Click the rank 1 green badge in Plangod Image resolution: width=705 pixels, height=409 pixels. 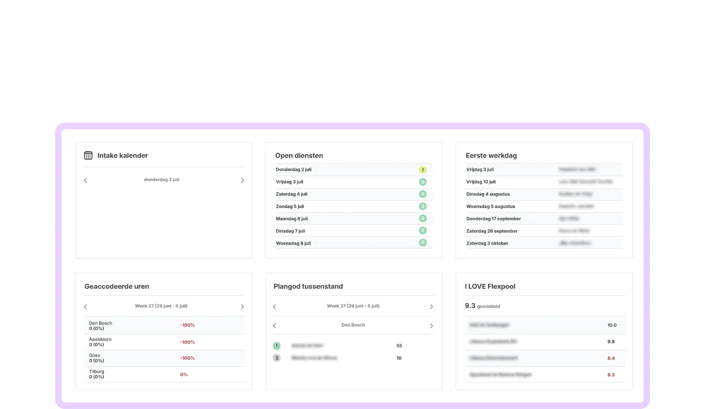tap(277, 346)
